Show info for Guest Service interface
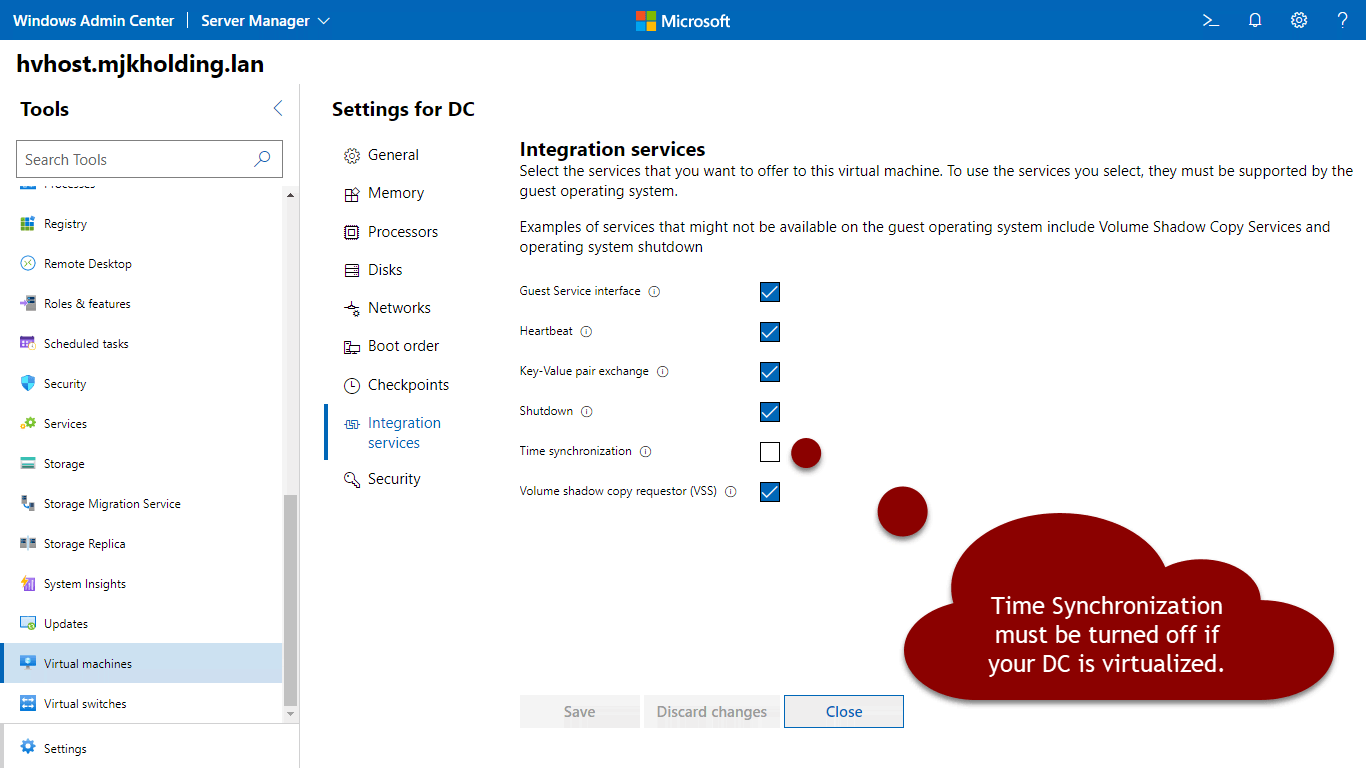 (654, 292)
